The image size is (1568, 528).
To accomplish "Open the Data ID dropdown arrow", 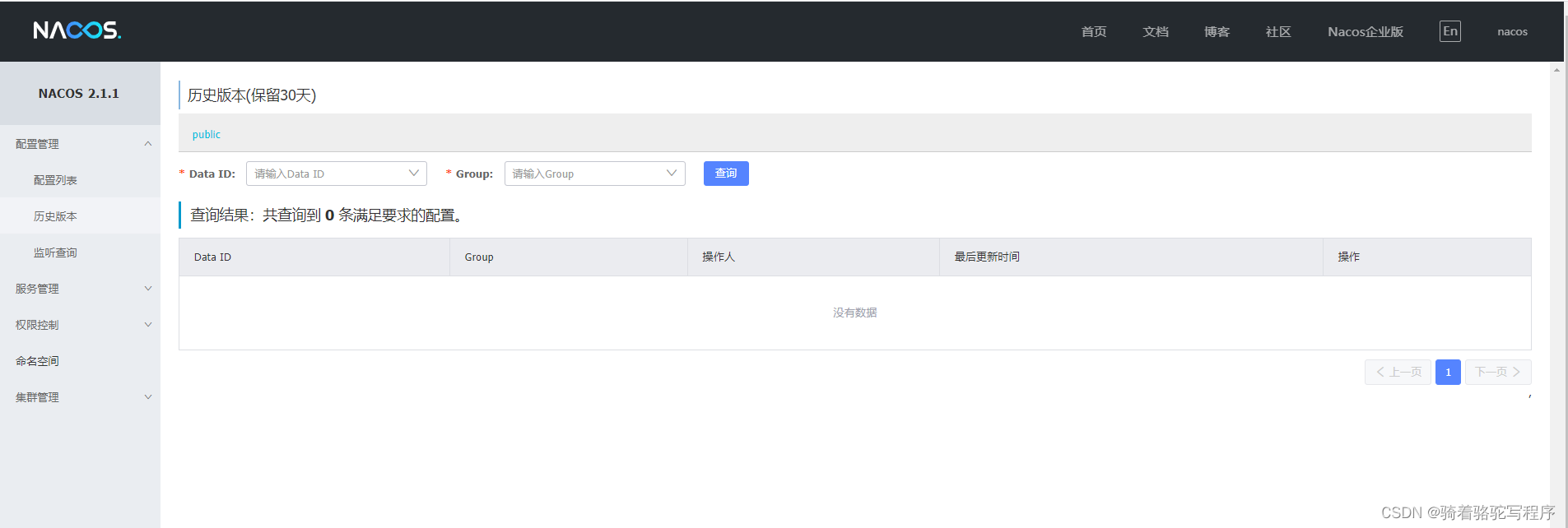I will click(413, 174).
